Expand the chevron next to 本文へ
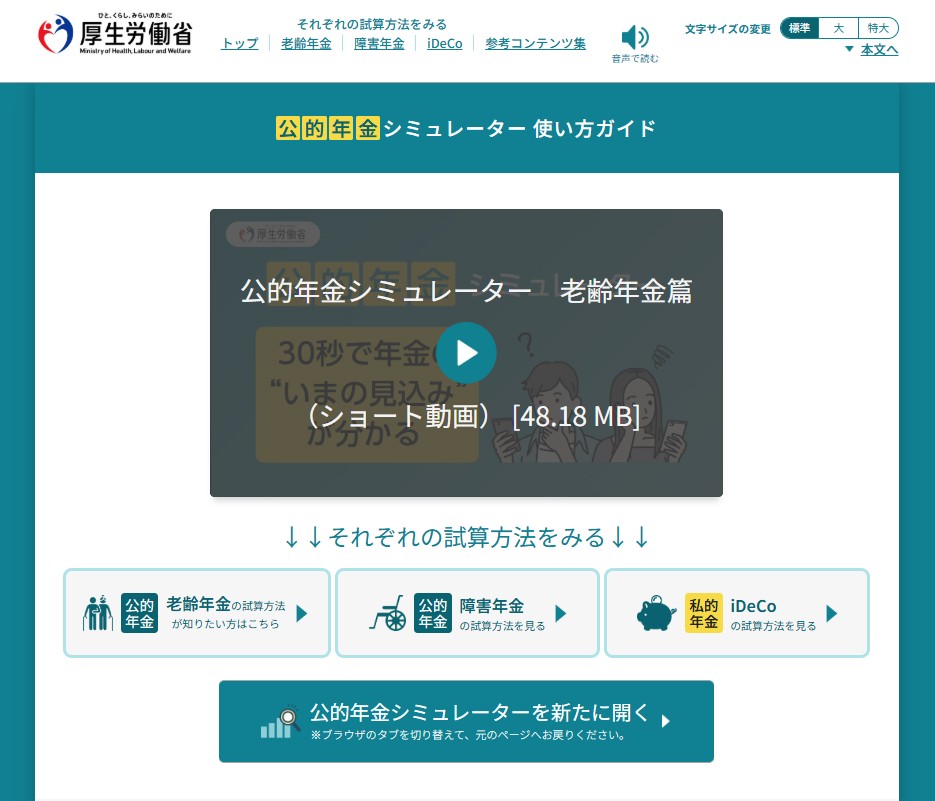This screenshot has width=935, height=801. pos(847,49)
